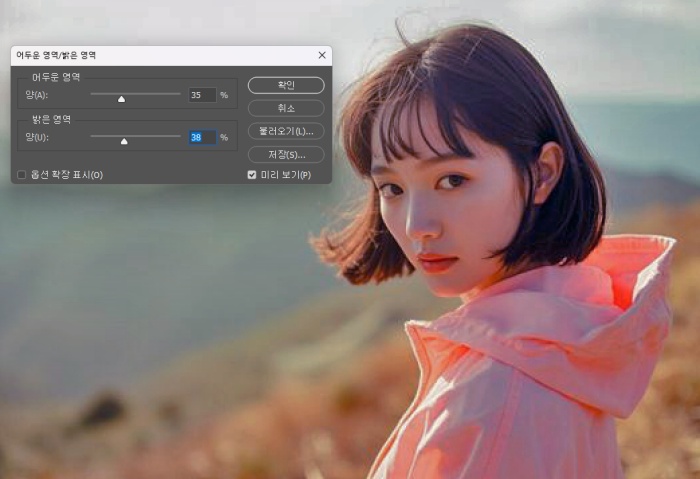Click the 저장(S)... button
This screenshot has width=700, height=479.
[286, 154]
